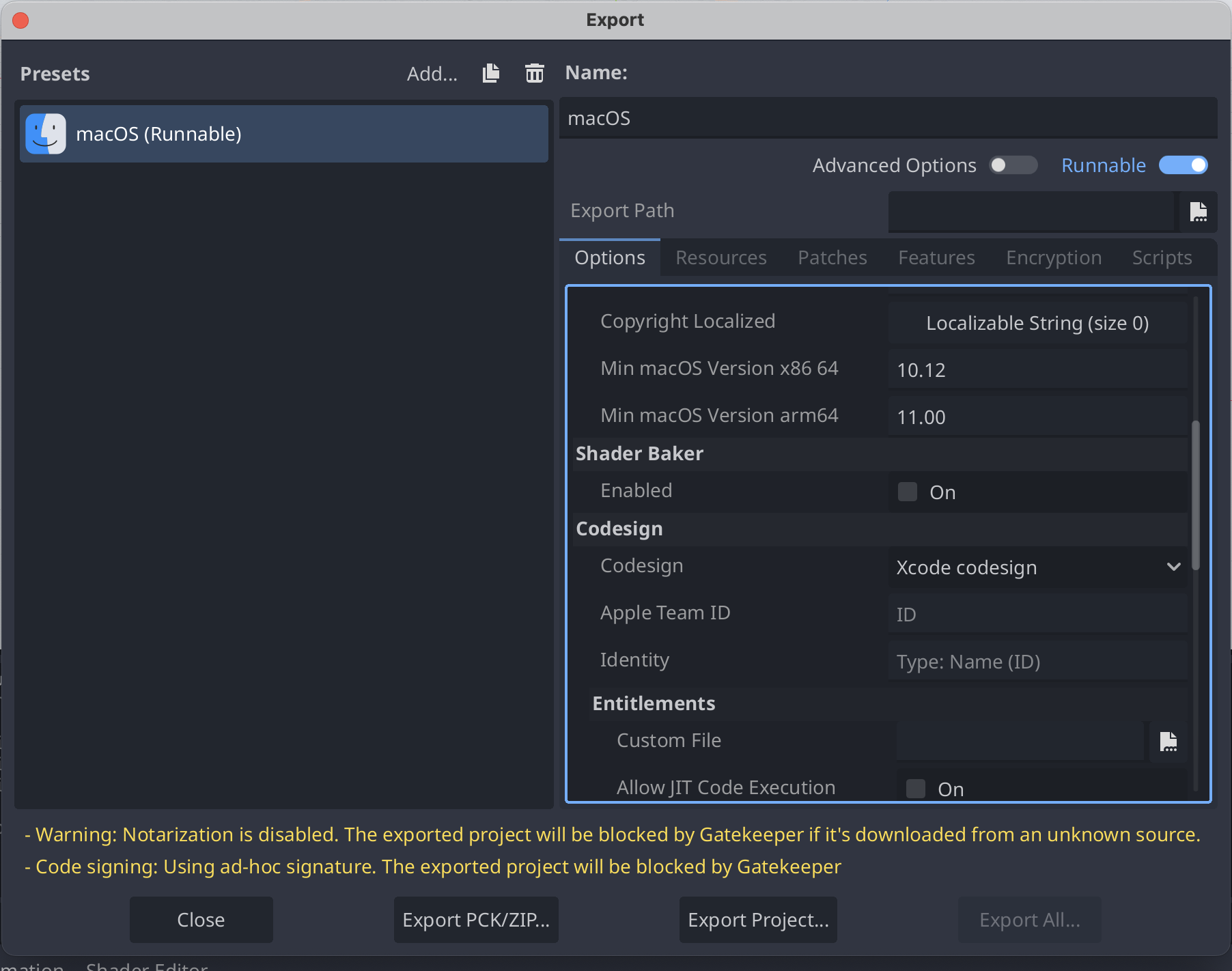Browse for Export Path with file icon
Screen dimensions: 1232x971
click(1198, 212)
